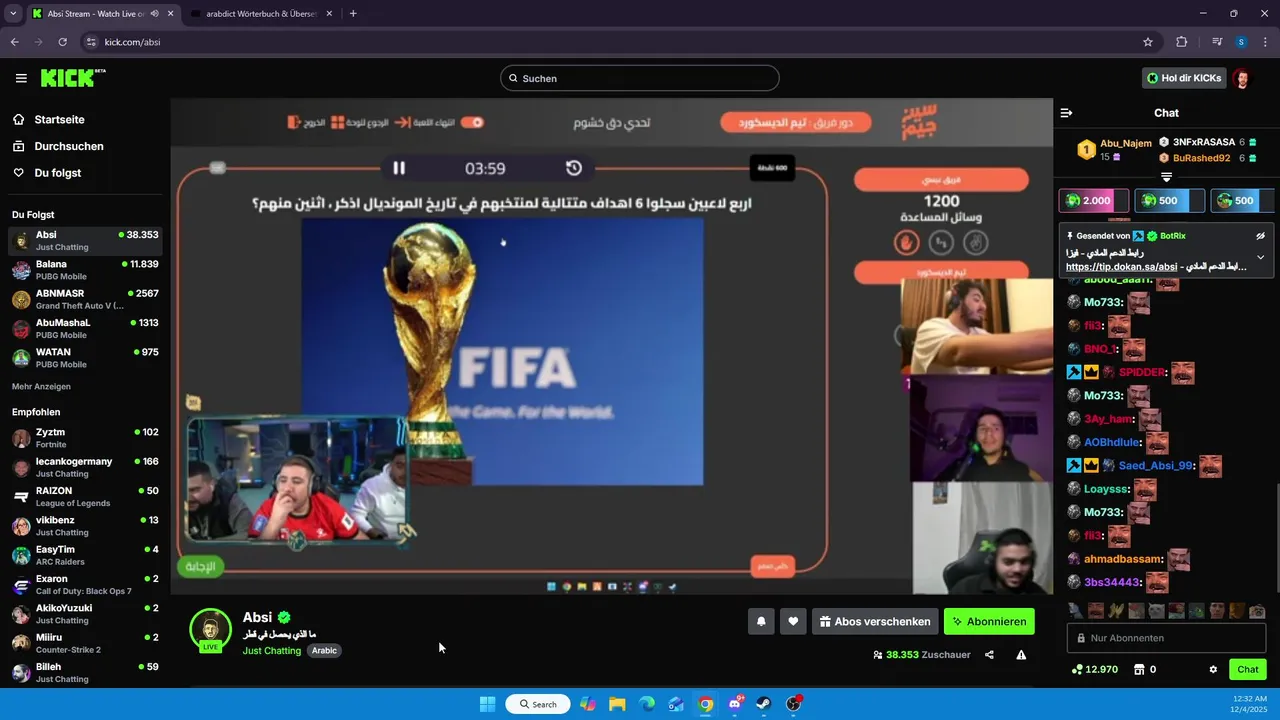Open Durchsuchen in sidebar

69,146
